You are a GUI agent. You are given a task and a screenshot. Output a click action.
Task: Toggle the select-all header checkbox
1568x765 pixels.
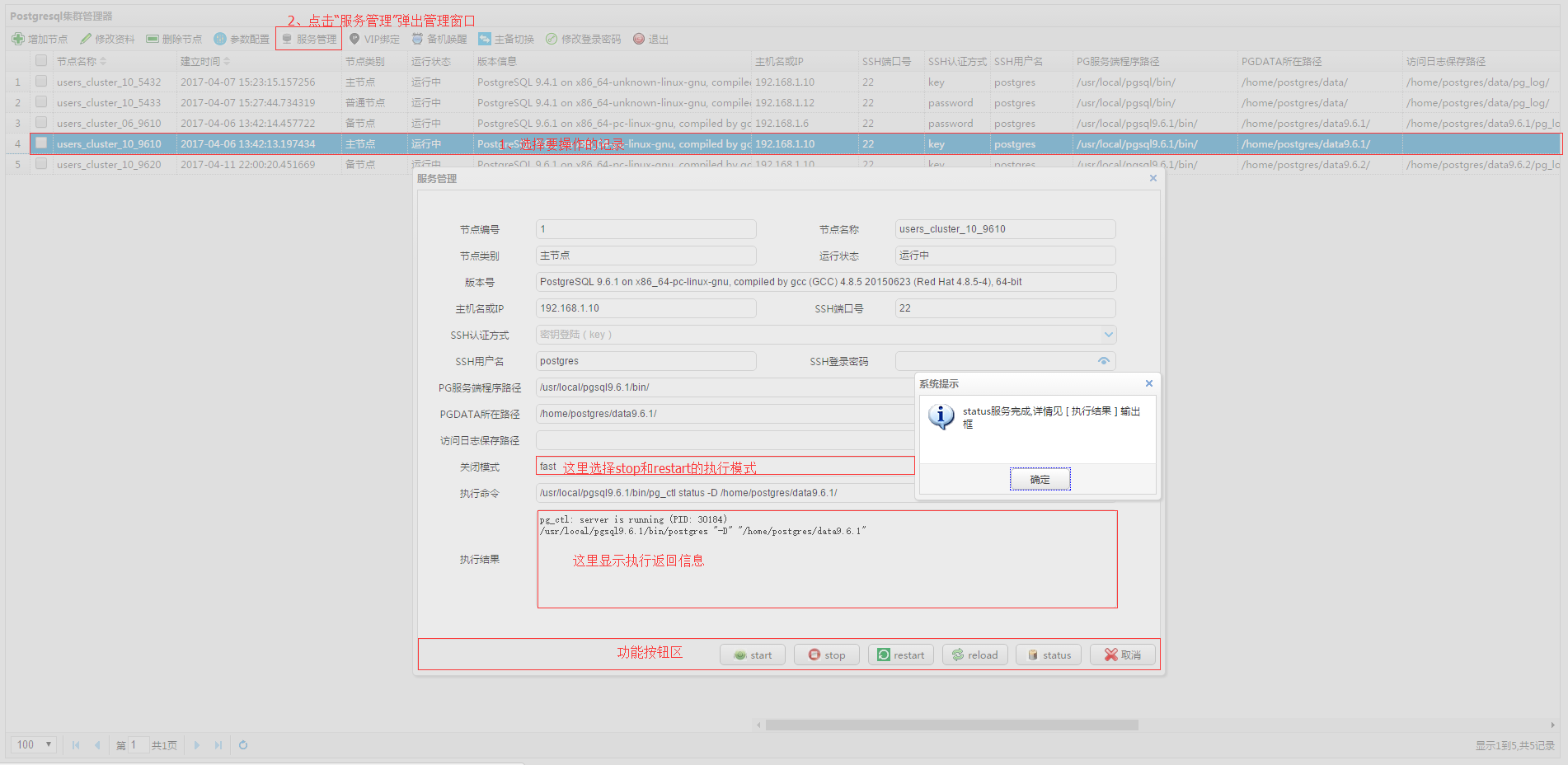coord(41,60)
